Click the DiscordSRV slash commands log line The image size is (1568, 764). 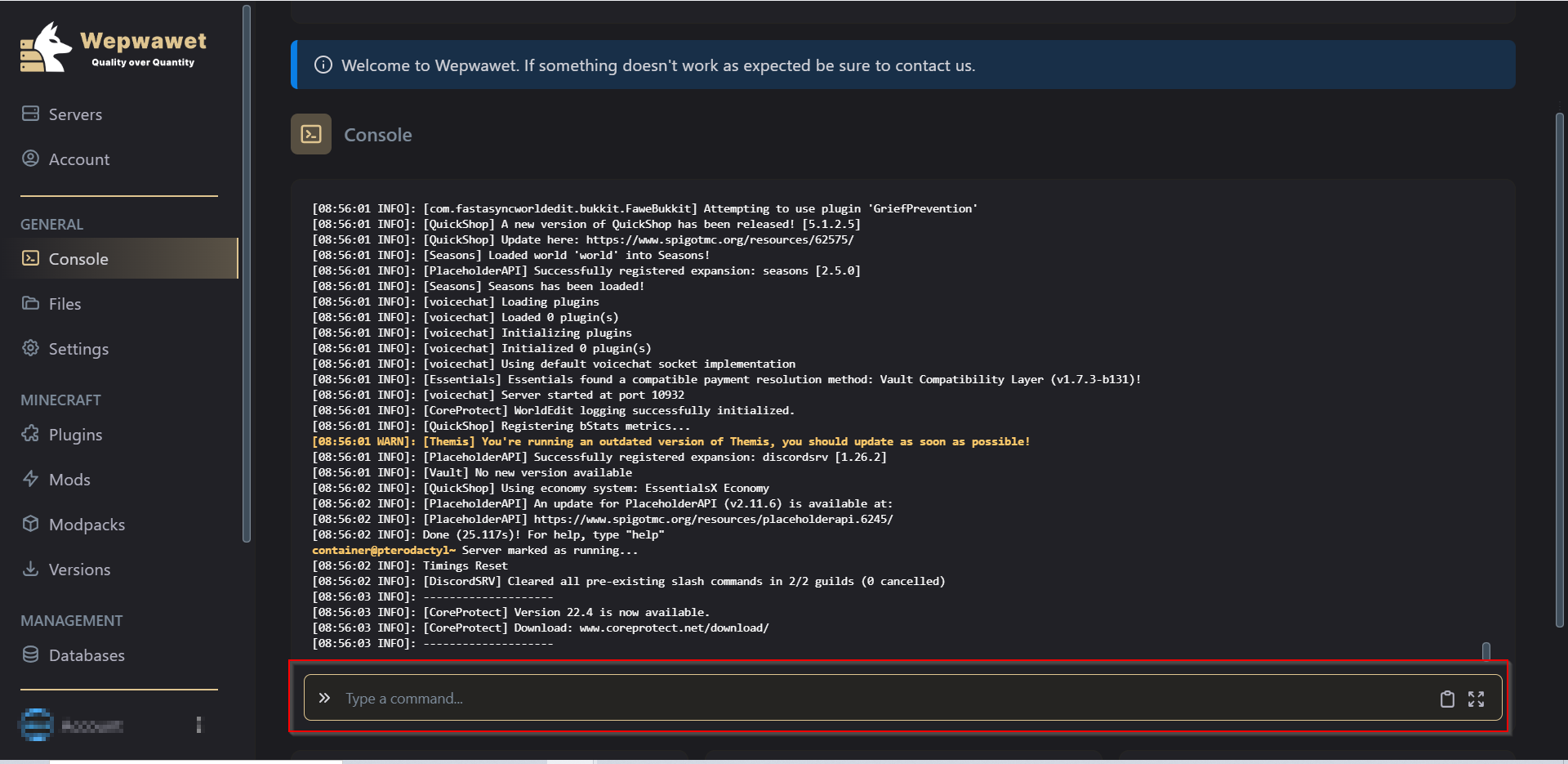628,581
